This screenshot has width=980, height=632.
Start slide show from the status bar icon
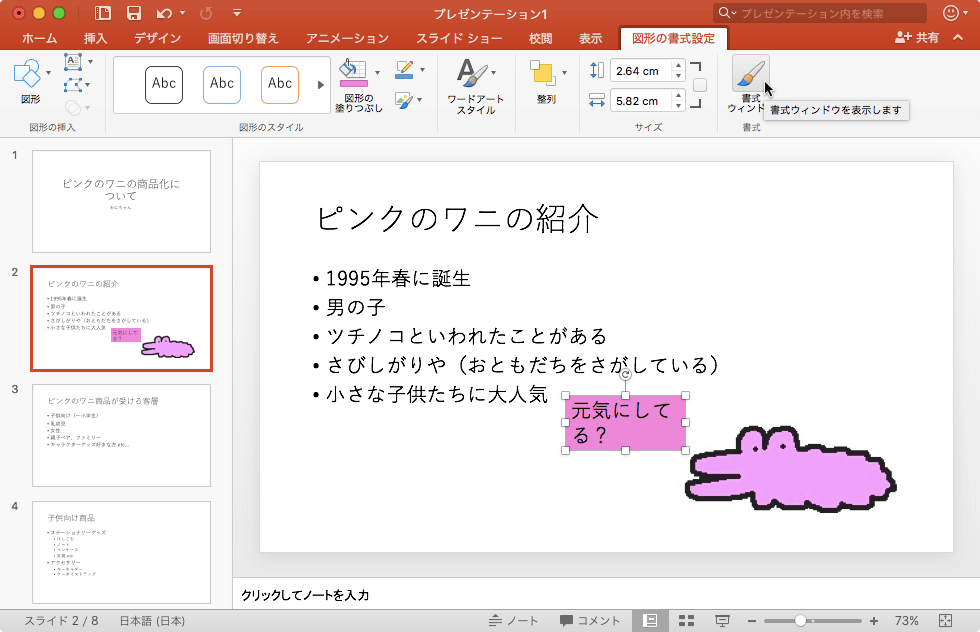tap(723, 620)
